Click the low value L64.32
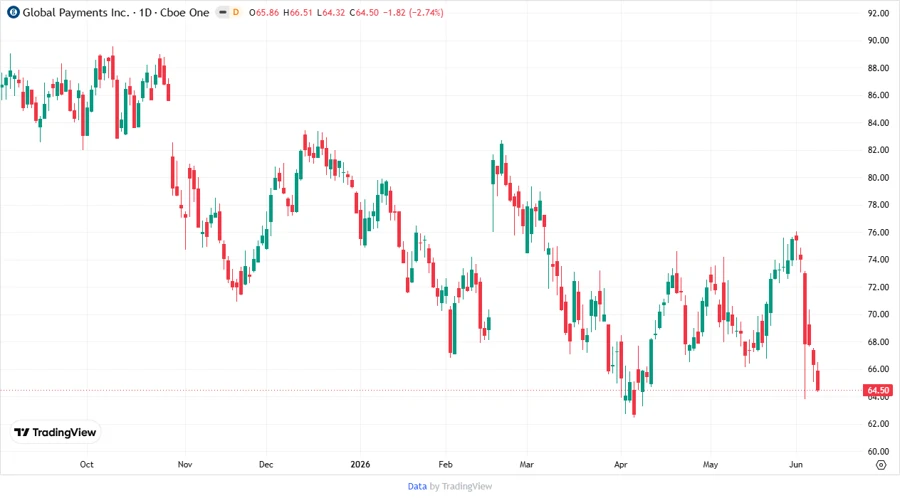The height and width of the screenshot is (498, 900). click(331, 12)
